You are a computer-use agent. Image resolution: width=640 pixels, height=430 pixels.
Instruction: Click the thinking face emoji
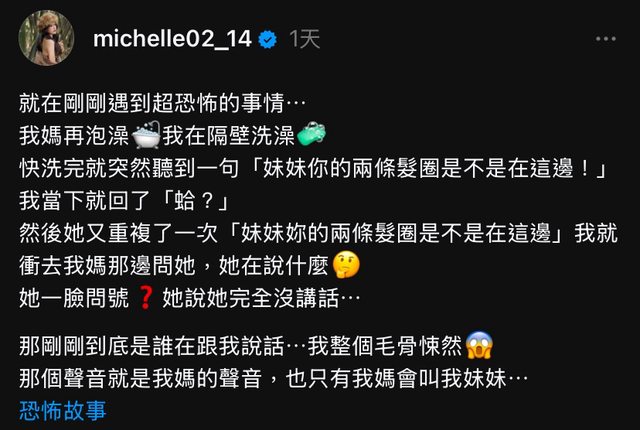point(346,266)
